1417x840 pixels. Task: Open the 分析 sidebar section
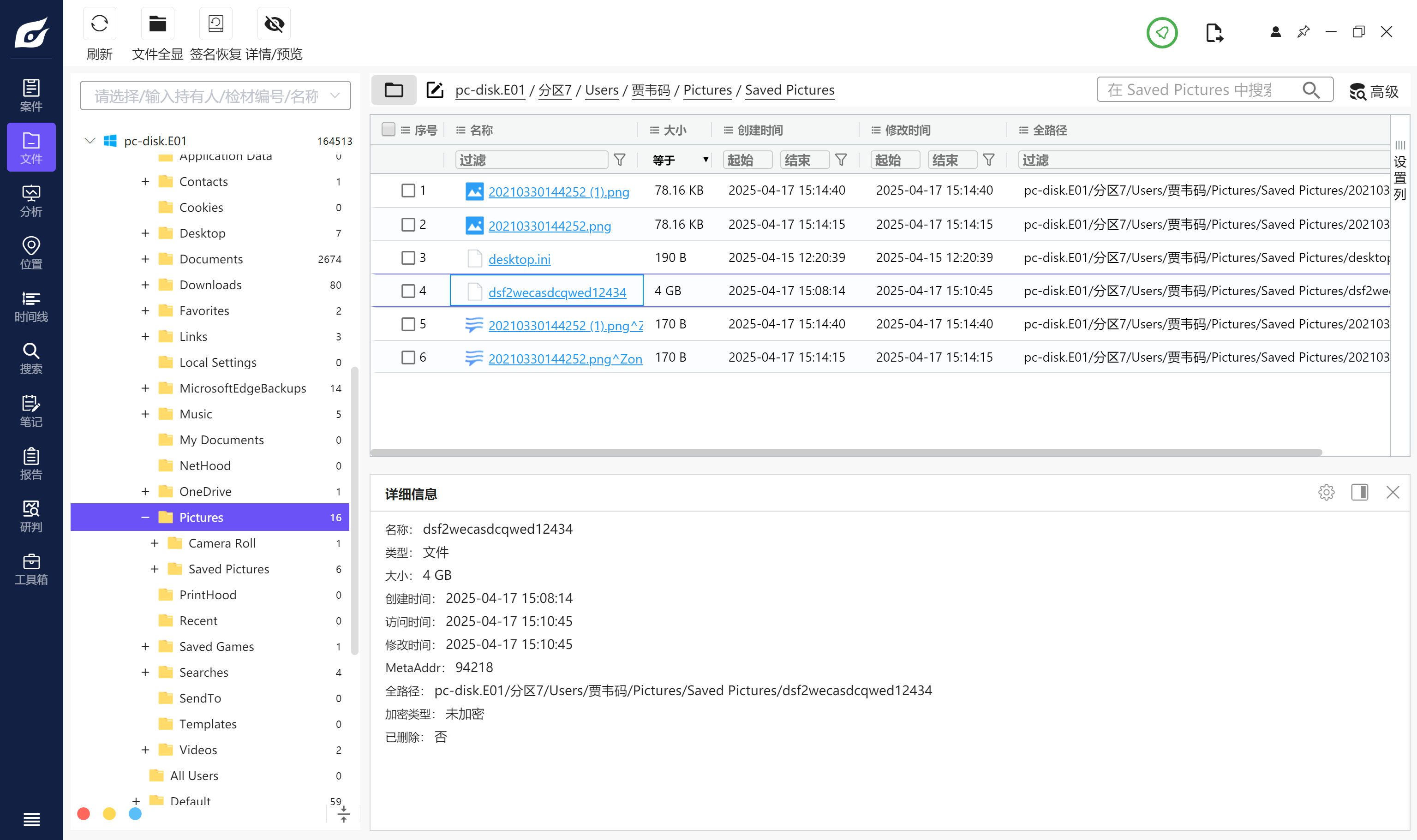pyautogui.click(x=31, y=201)
